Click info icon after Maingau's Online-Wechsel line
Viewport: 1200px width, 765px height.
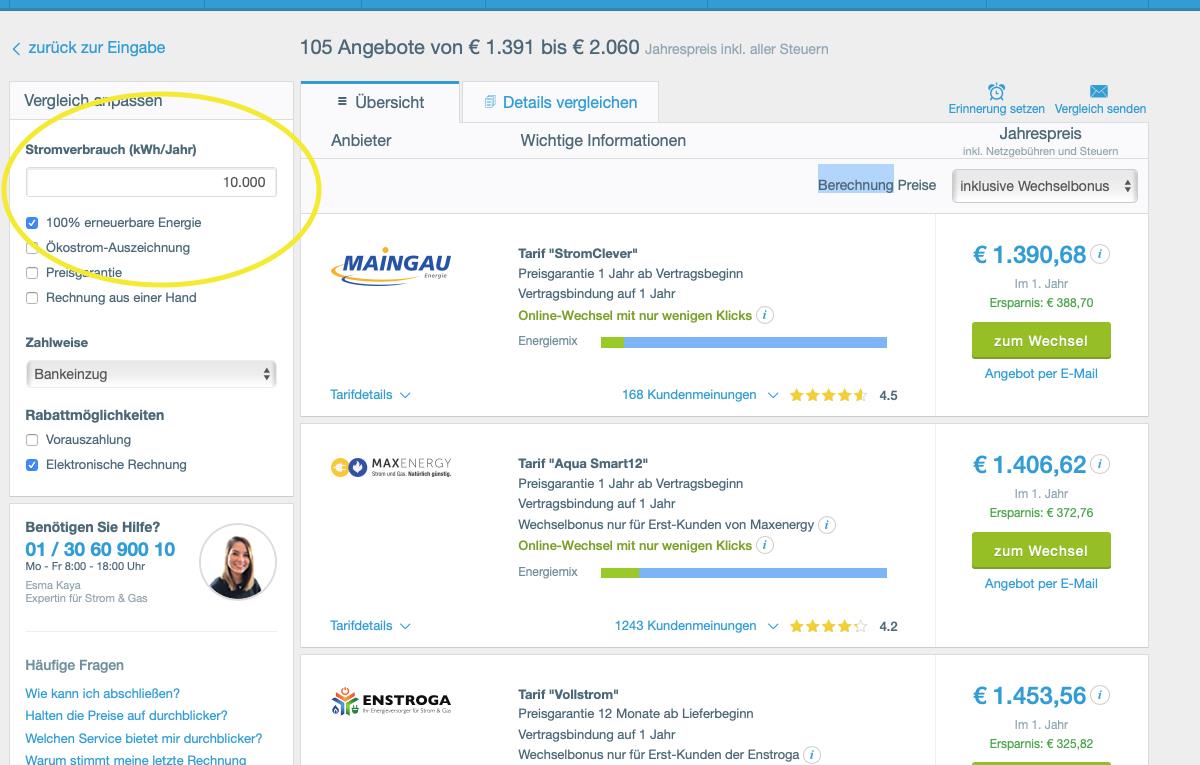tap(765, 315)
